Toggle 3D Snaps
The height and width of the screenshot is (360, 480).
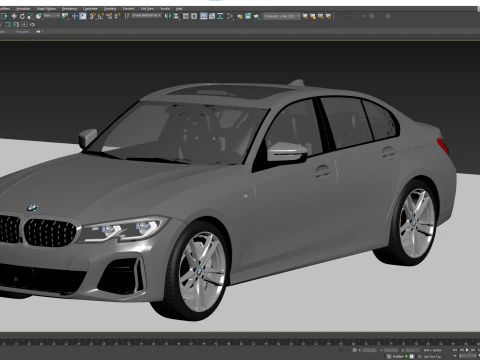pyautogui.click(x=93, y=16)
